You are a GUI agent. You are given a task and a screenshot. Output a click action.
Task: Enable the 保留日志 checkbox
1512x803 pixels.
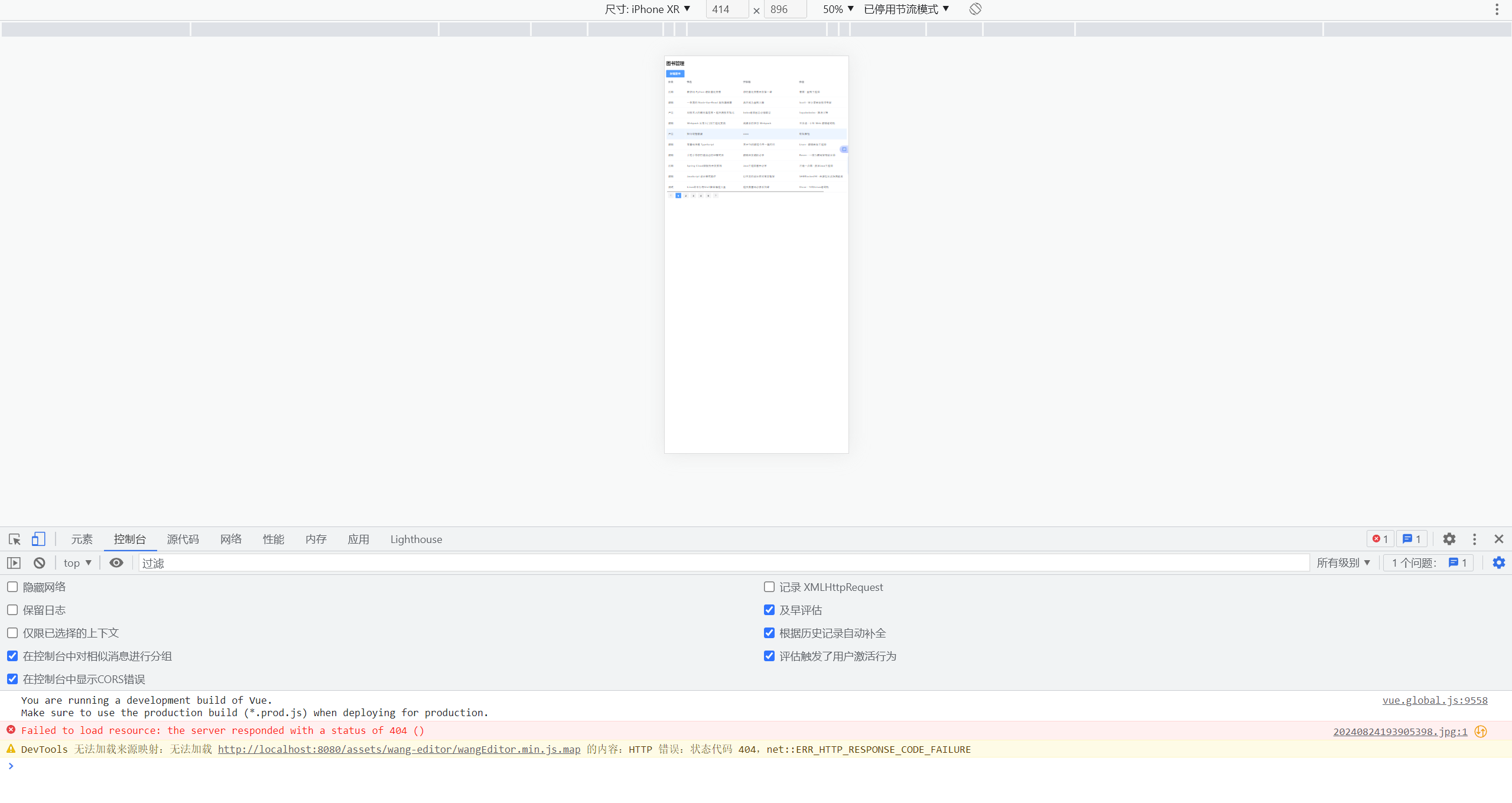click(x=12, y=610)
